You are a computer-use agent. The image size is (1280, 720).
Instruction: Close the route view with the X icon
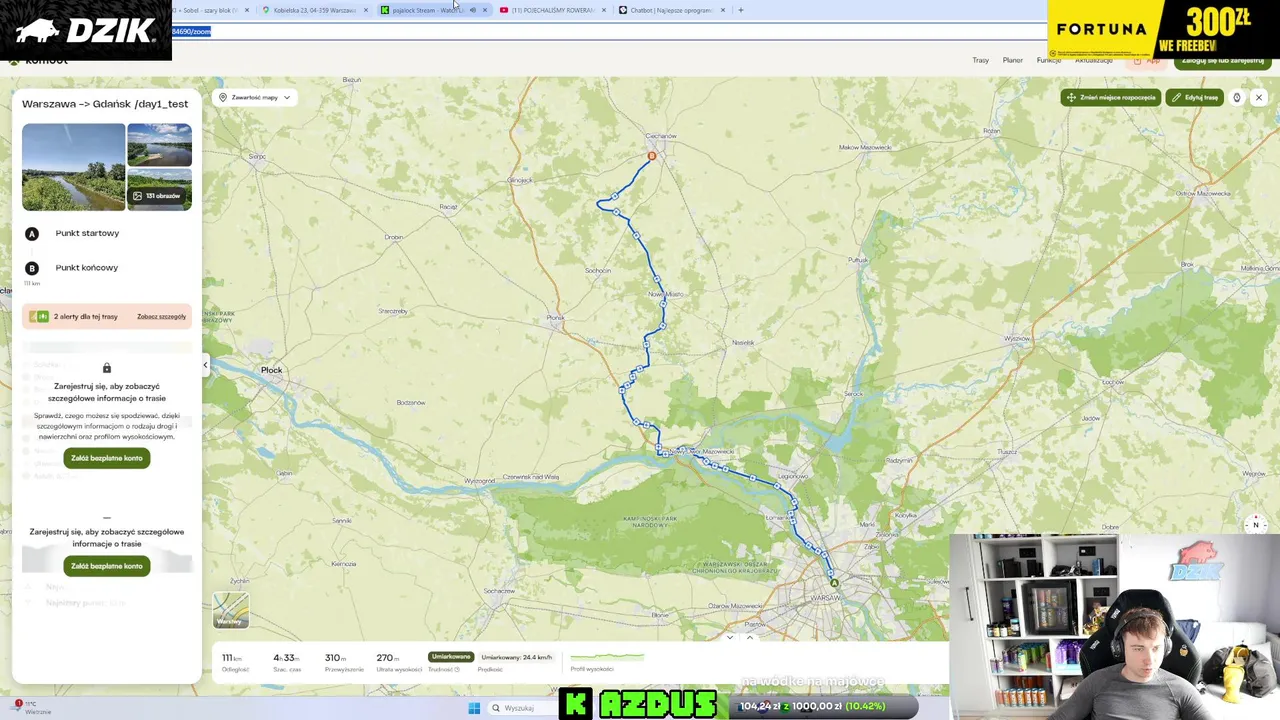1259,97
